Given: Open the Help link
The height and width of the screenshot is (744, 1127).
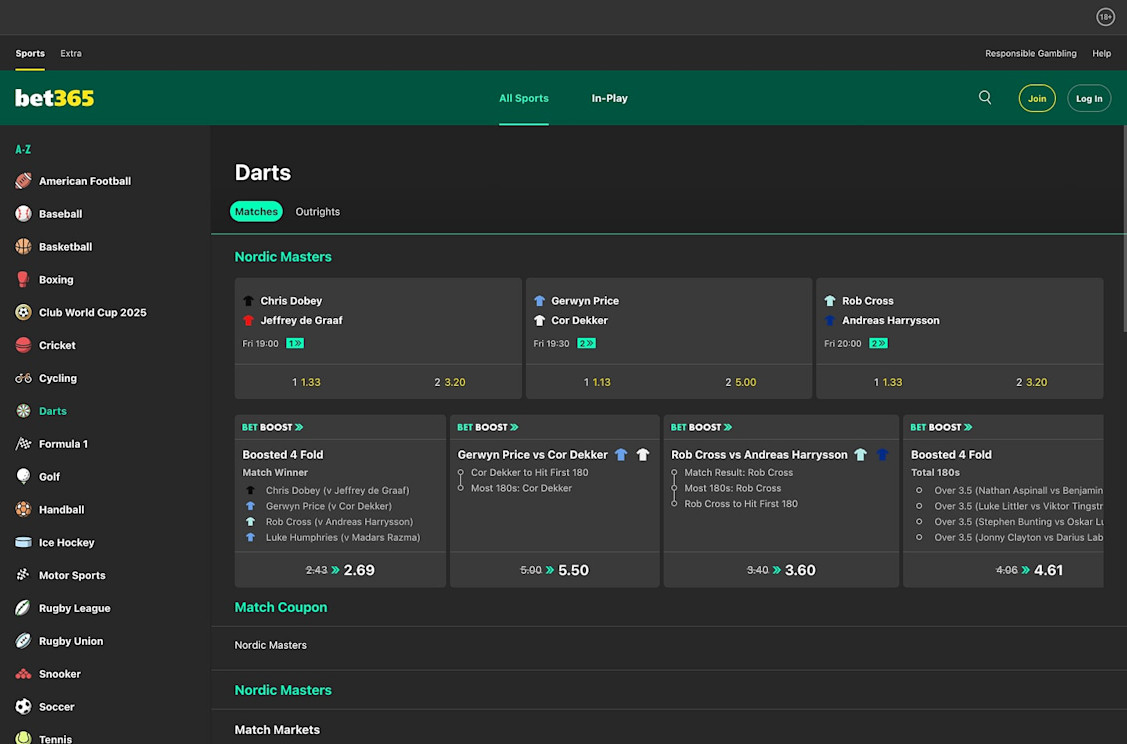Looking at the screenshot, I should coord(1101,53).
